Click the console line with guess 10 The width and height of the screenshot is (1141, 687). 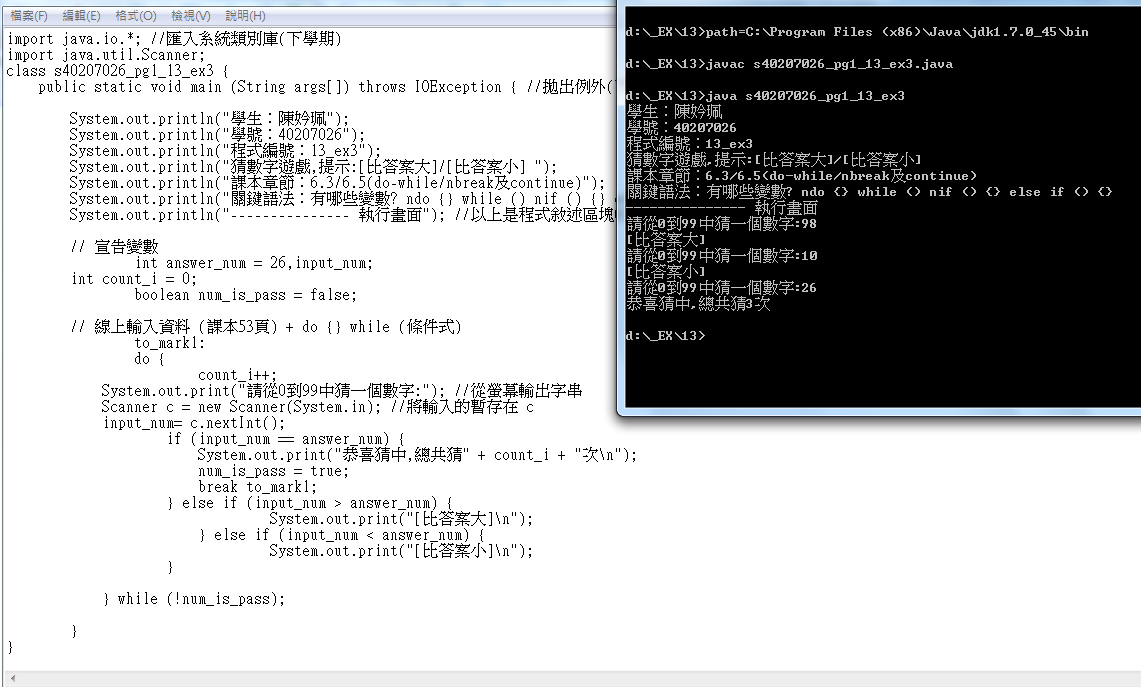[721, 256]
